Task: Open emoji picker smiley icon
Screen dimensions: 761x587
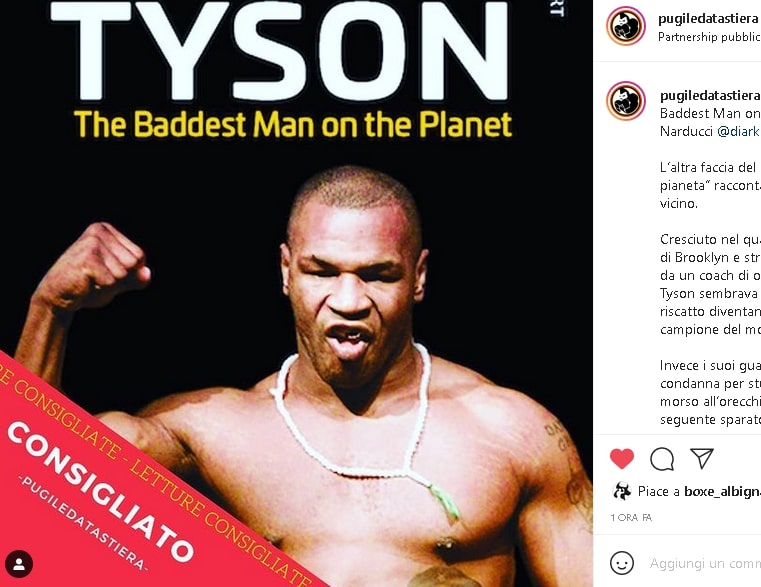Action: pyautogui.click(x=622, y=563)
